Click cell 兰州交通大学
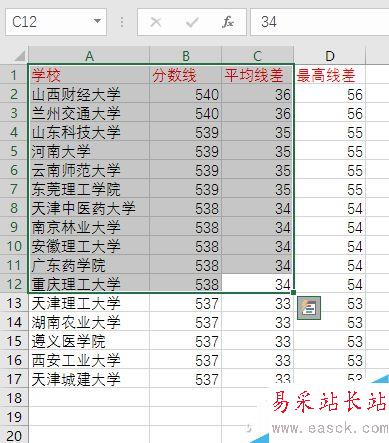 click(x=89, y=113)
